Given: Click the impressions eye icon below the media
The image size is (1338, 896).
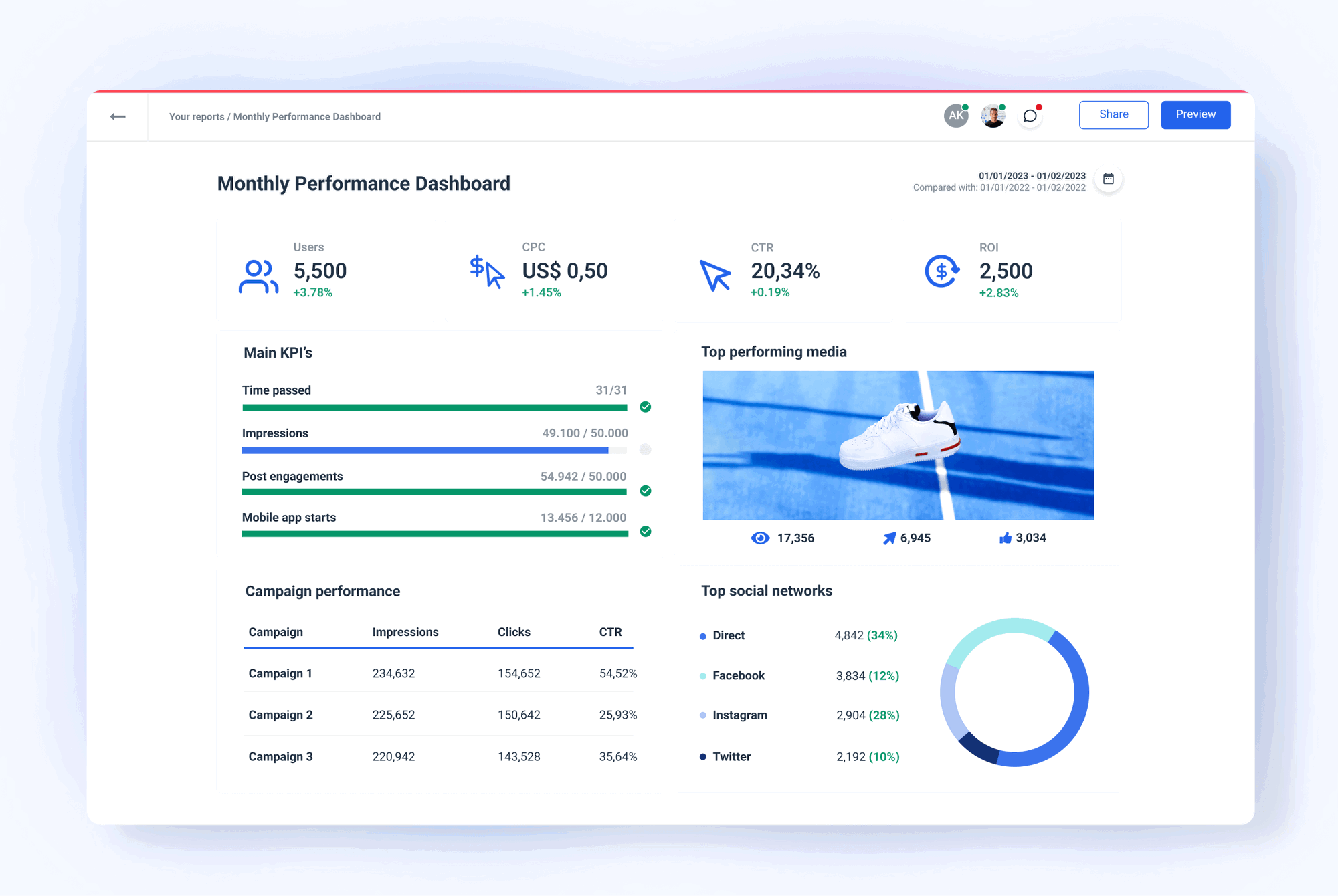Looking at the screenshot, I should tap(759, 537).
